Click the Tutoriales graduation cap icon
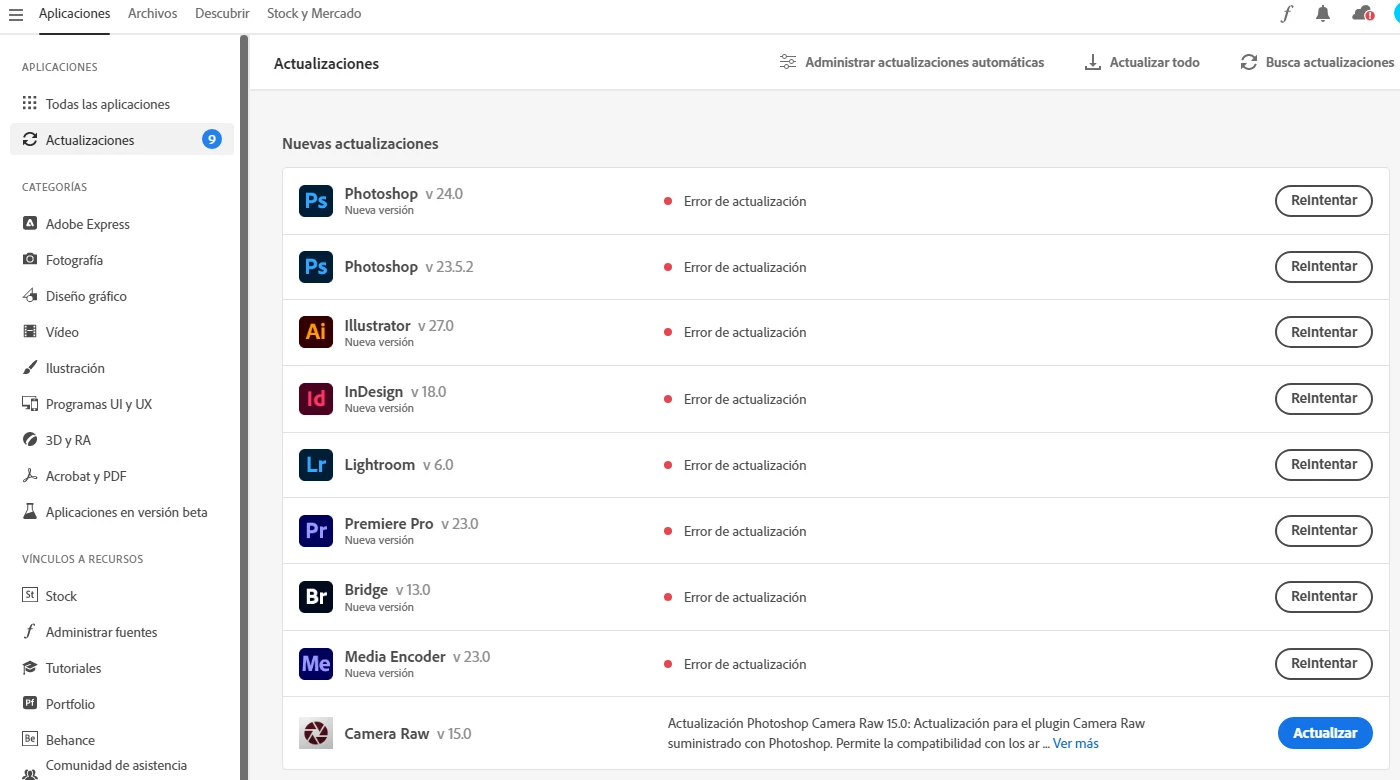1400x780 pixels. (29, 668)
